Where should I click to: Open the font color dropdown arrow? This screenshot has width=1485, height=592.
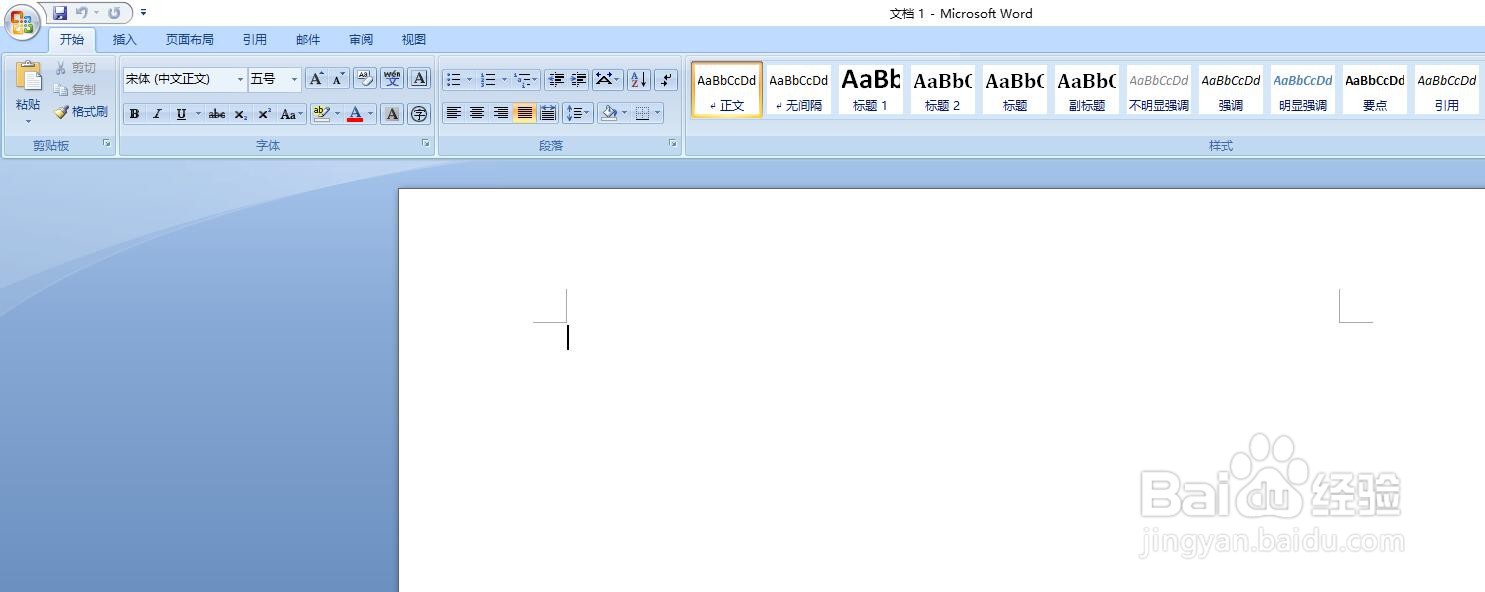click(x=370, y=114)
